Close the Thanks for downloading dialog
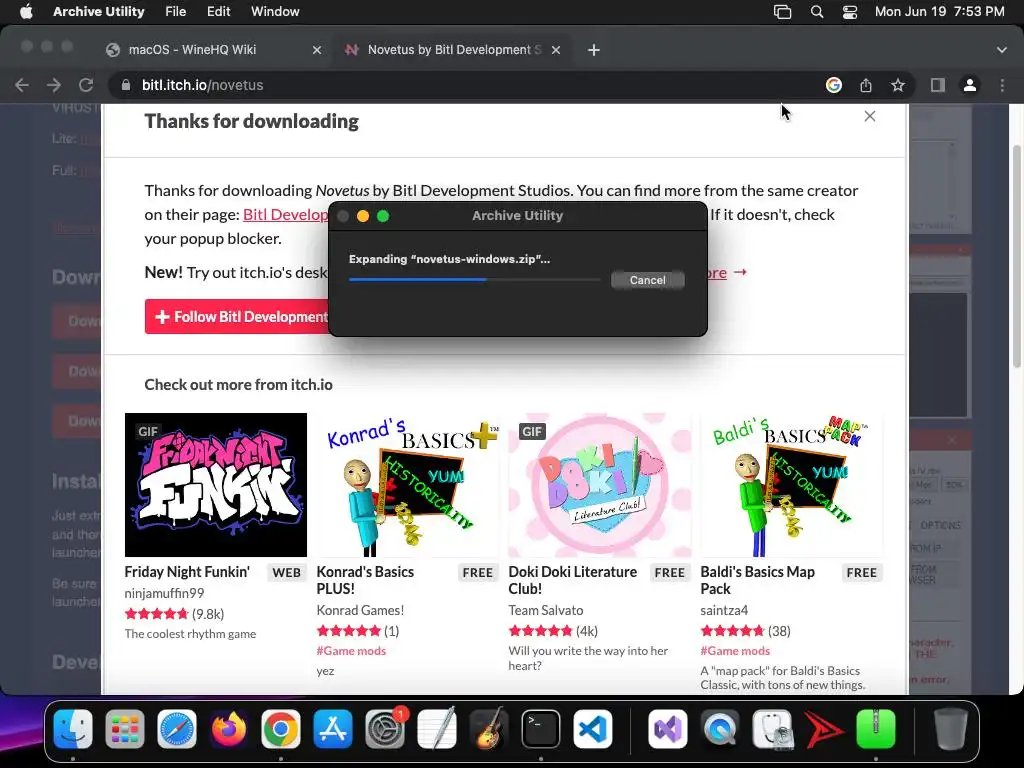Screen dimensions: 1024x768 pyautogui.click(x=870, y=116)
